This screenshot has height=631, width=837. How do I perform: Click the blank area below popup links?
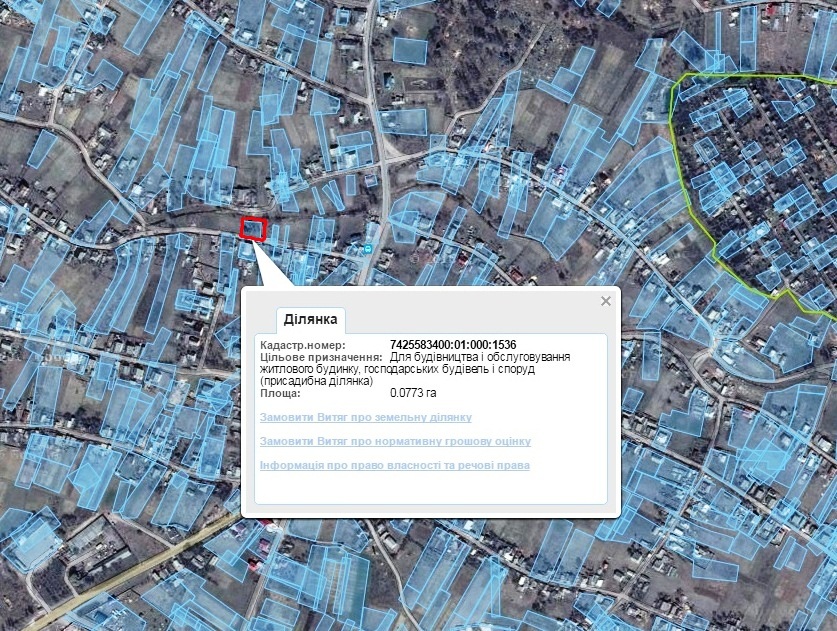pos(430,488)
